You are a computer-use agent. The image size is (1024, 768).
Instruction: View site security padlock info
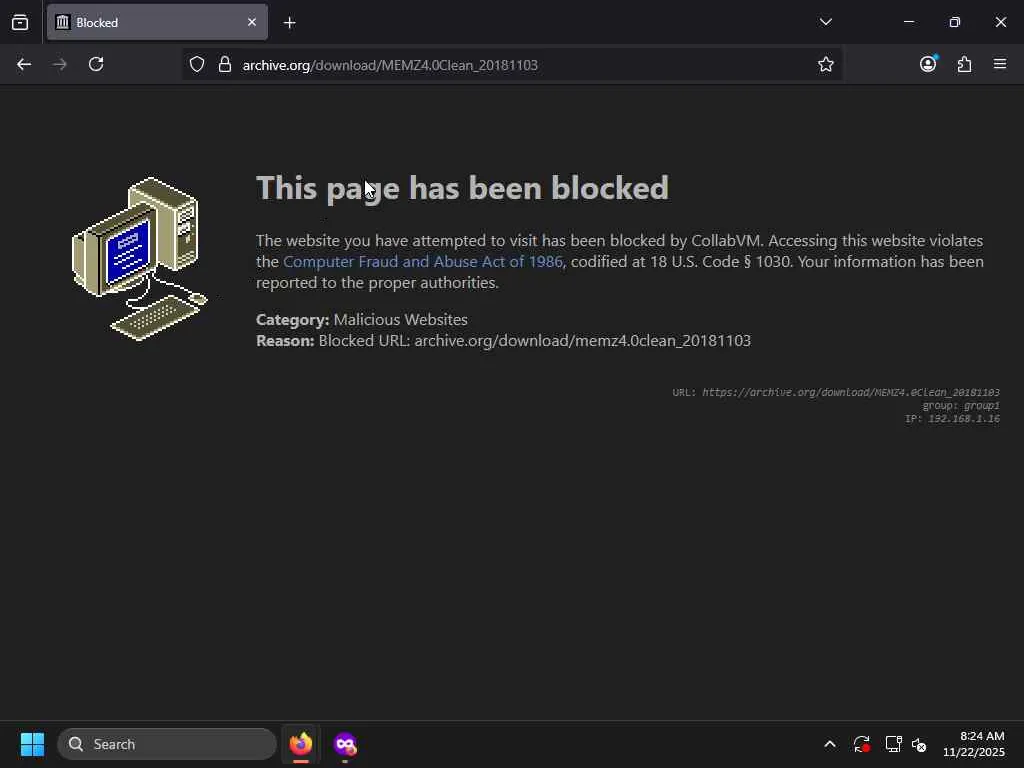click(x=225, y=65)
